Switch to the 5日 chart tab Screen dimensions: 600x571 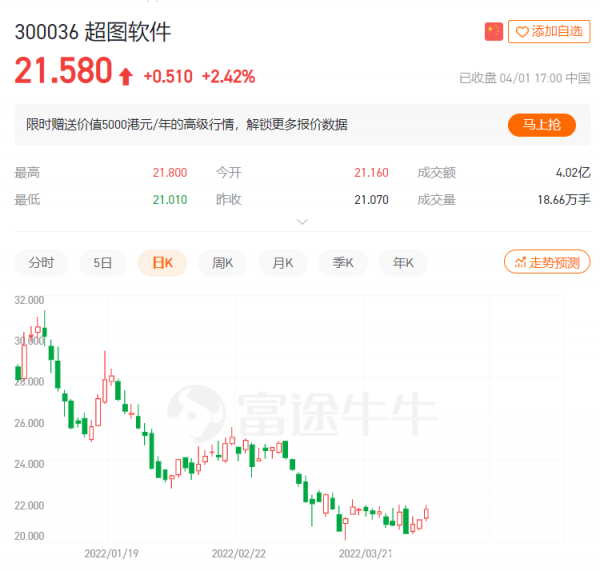[103, 263]
